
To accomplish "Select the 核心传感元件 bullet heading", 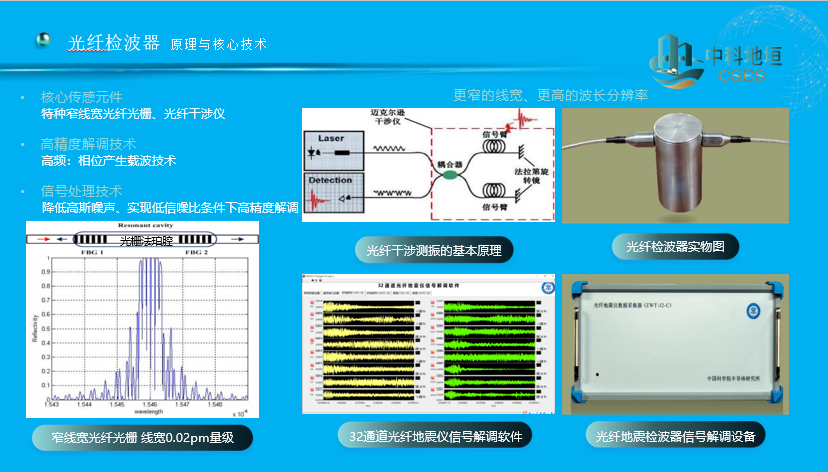I will coord(82,98).
